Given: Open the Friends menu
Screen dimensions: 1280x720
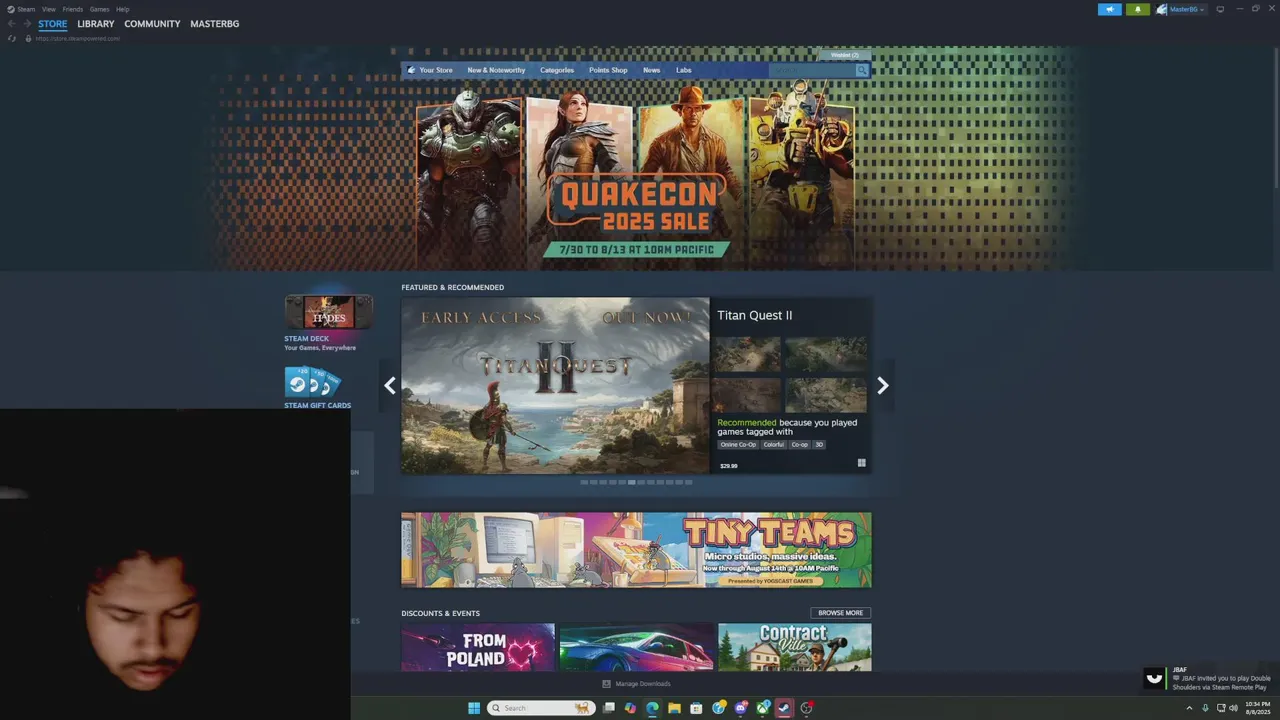Looking at the screenshot, I should pyautogui.click(x=73, y=9).
